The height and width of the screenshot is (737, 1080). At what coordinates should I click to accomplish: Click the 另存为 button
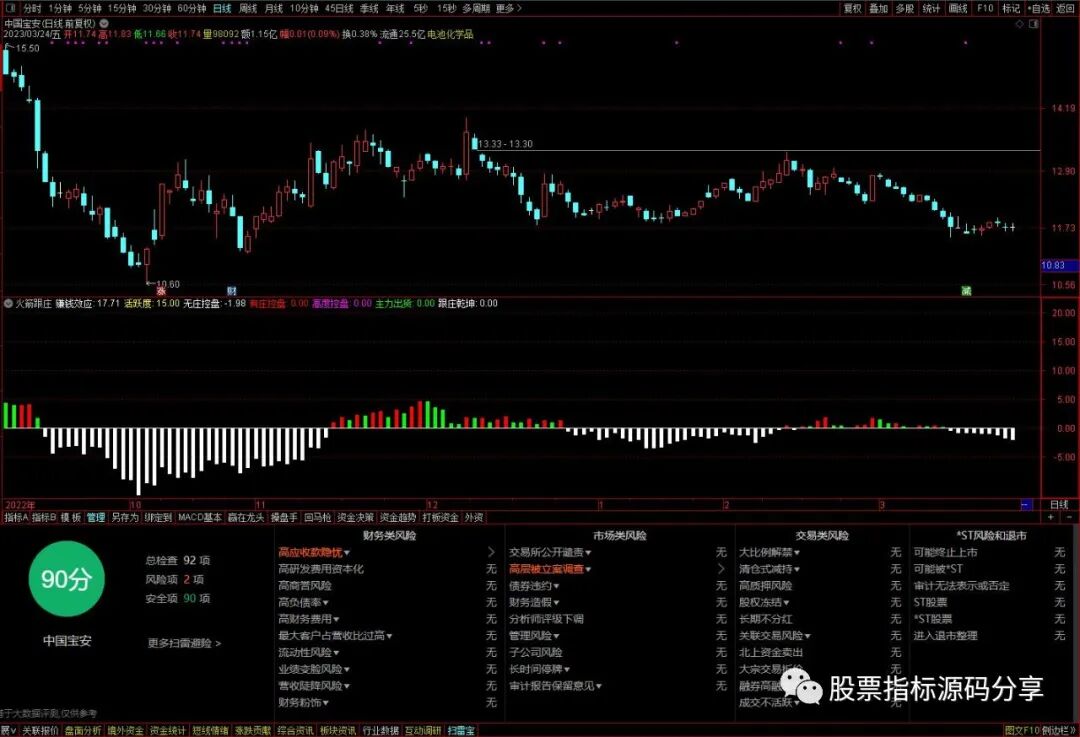(125, 517)
